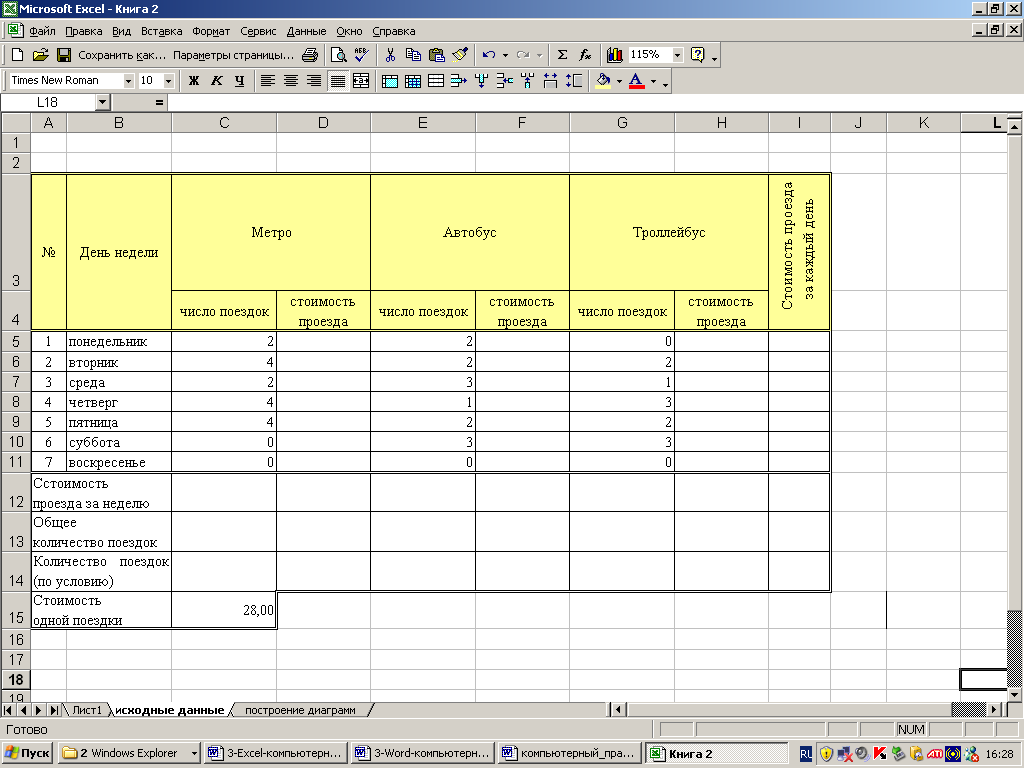Open the font size 10 dropdown
This screenshot has width=1024, height=768.
168,81
